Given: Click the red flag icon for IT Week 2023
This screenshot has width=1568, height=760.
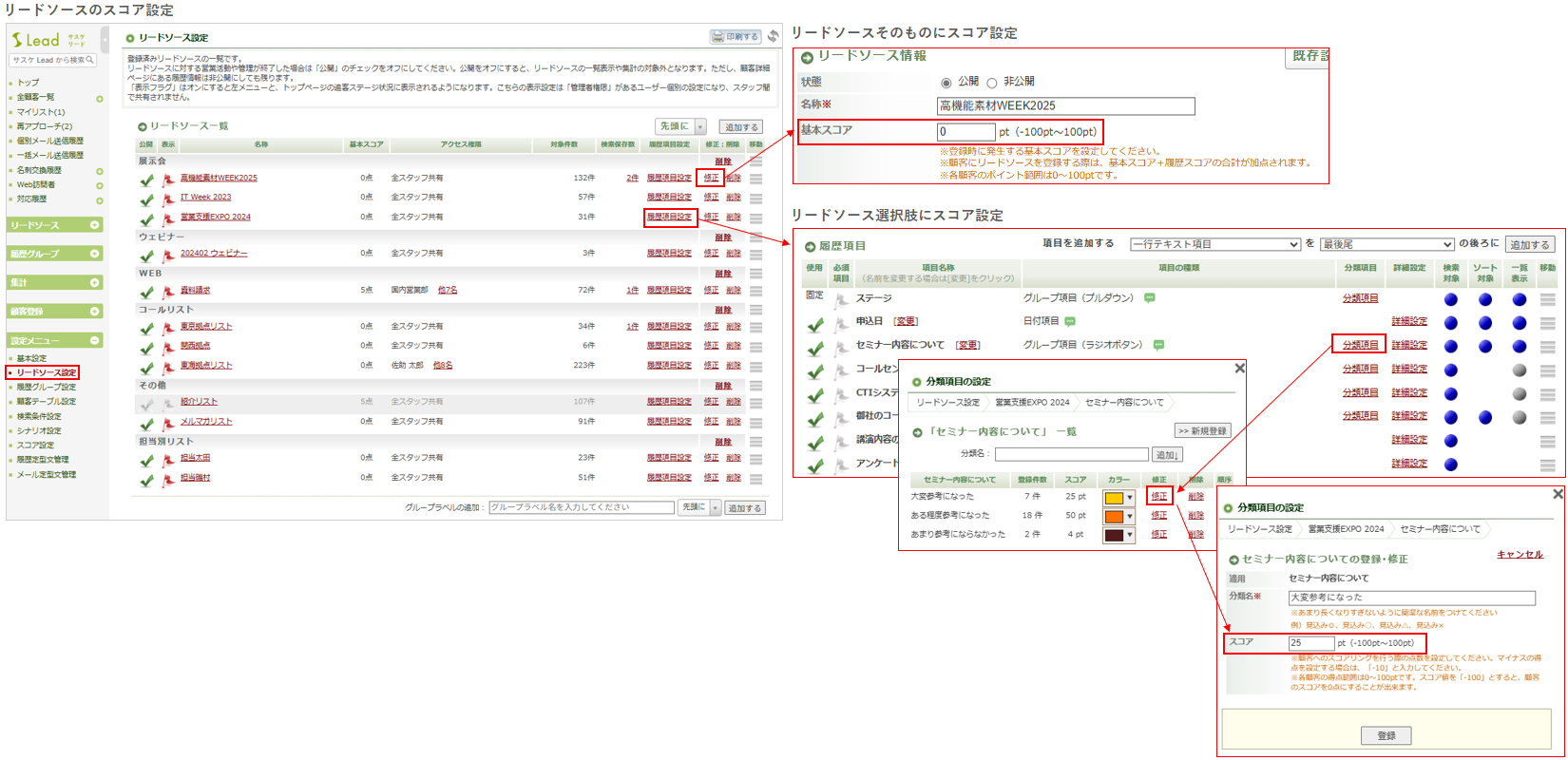Looking at the screenshot, I should pos(168,199).
